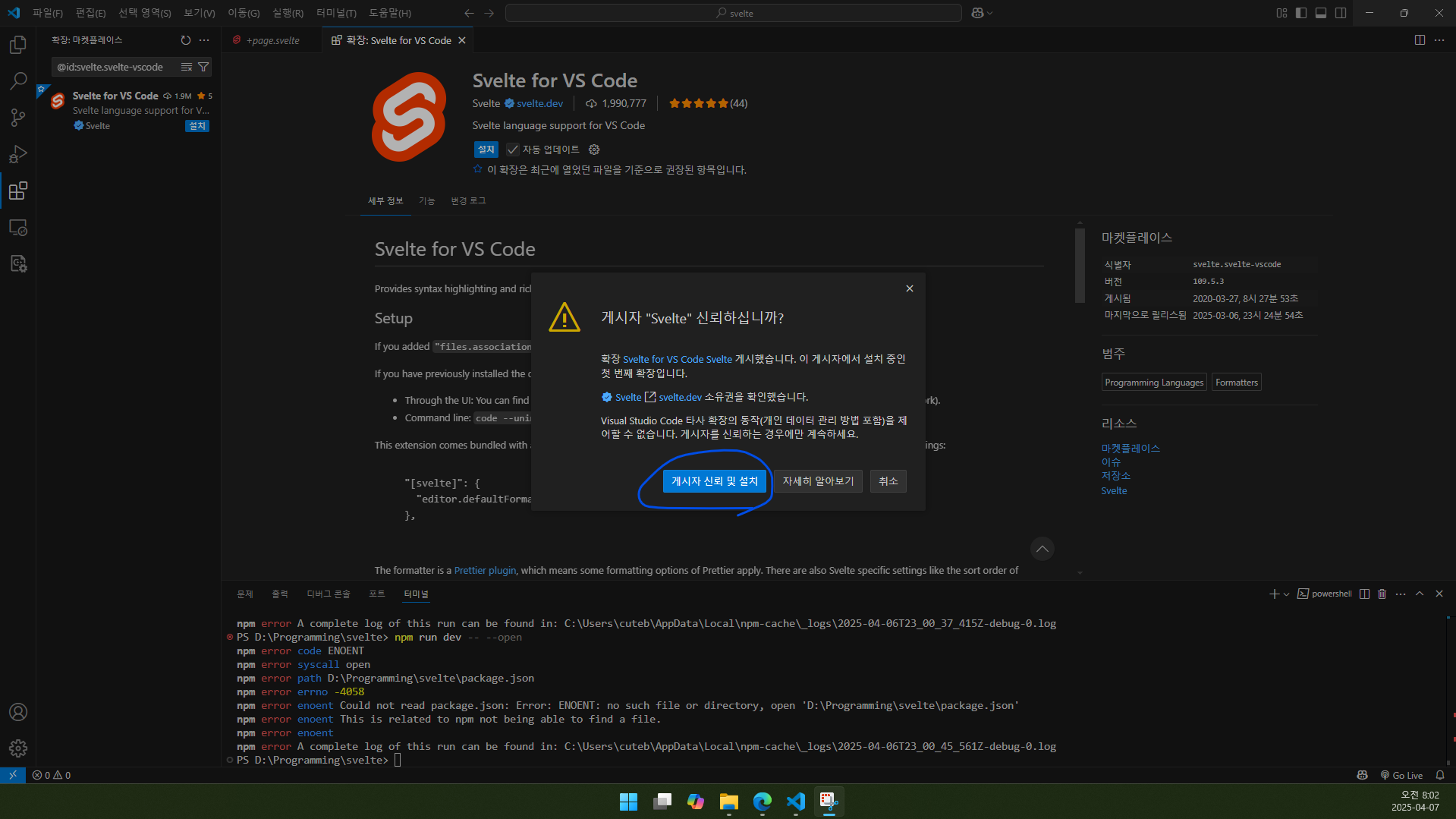Split the editor to the right
The width and height of the screenshot is (1456, 819).
click(1420, 40)
